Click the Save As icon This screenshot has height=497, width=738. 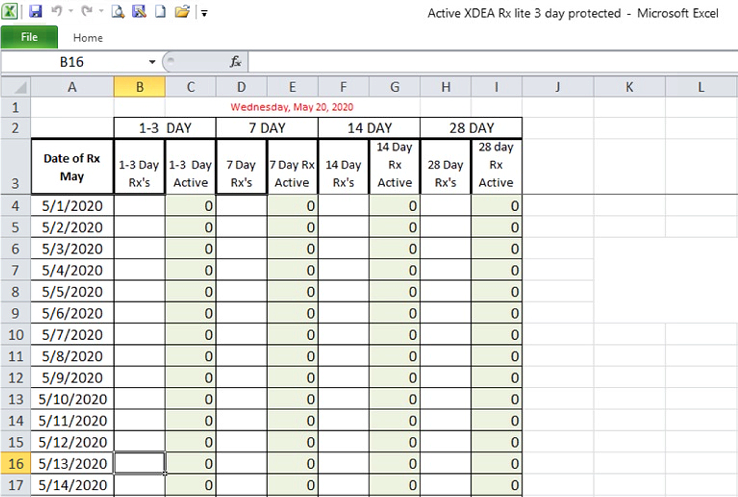(139, 11)
